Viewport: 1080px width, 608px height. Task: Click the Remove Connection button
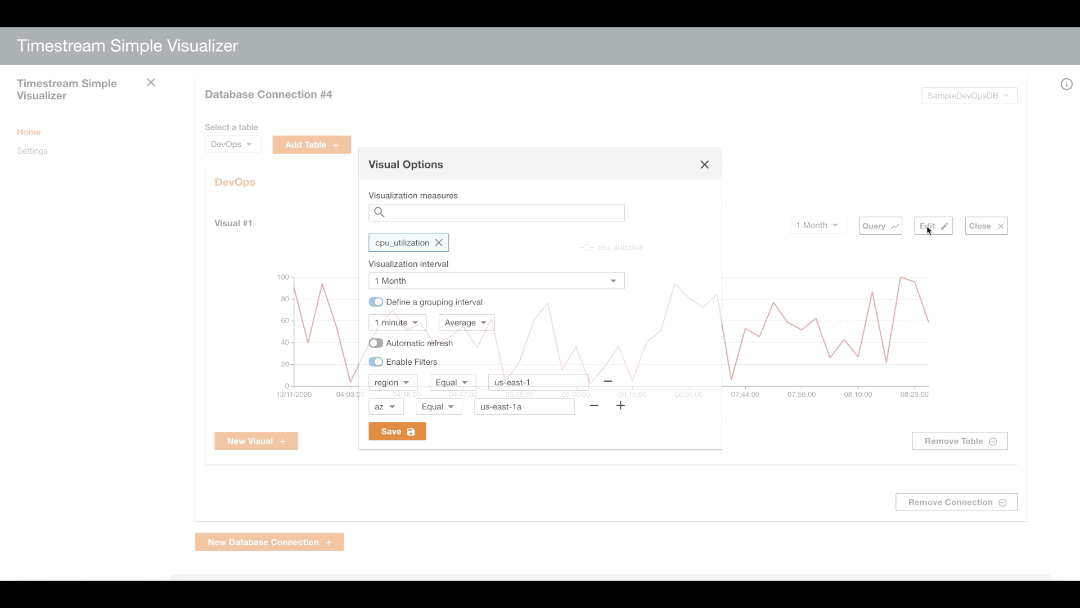(x=956, y=502)
